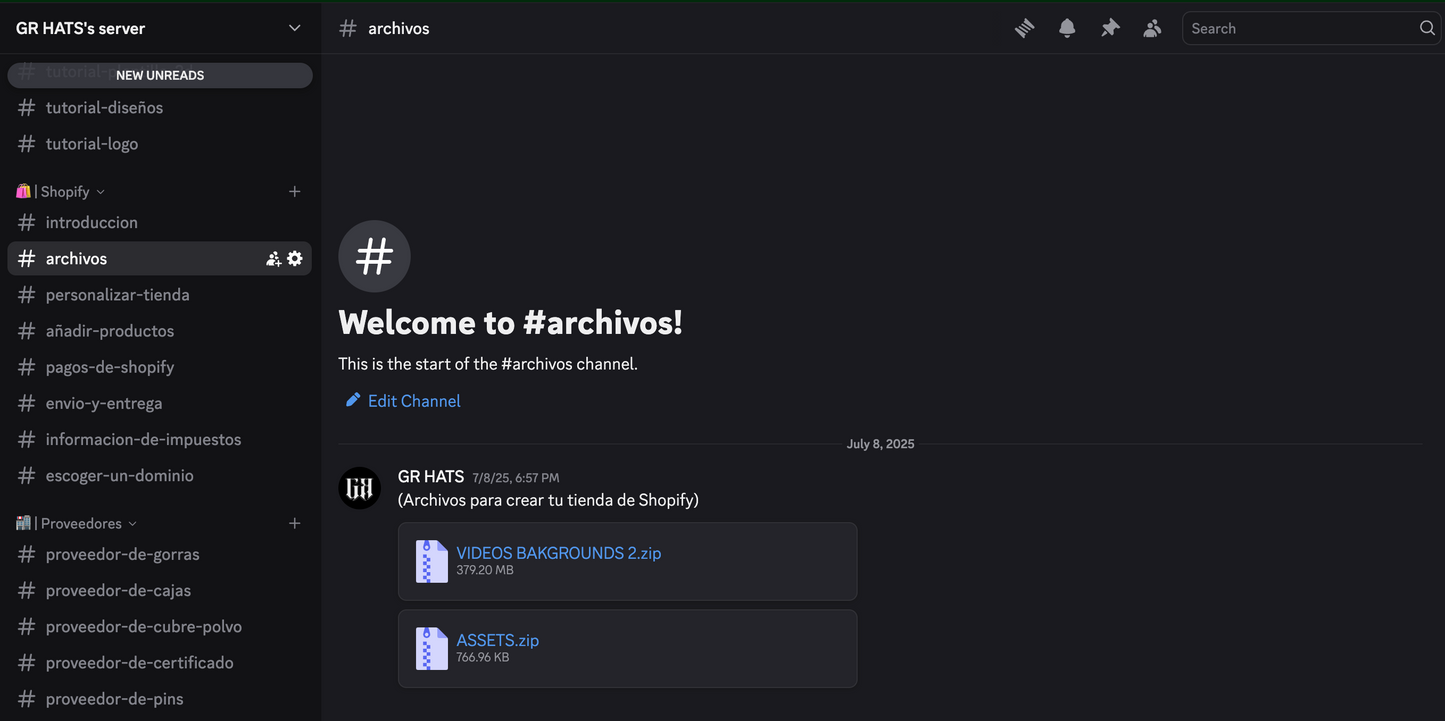The height and width of the screenshot is (721, 1445).
Task: Collapse the Proveedores category
Action: pyautogui.click(x=81, y=524)
